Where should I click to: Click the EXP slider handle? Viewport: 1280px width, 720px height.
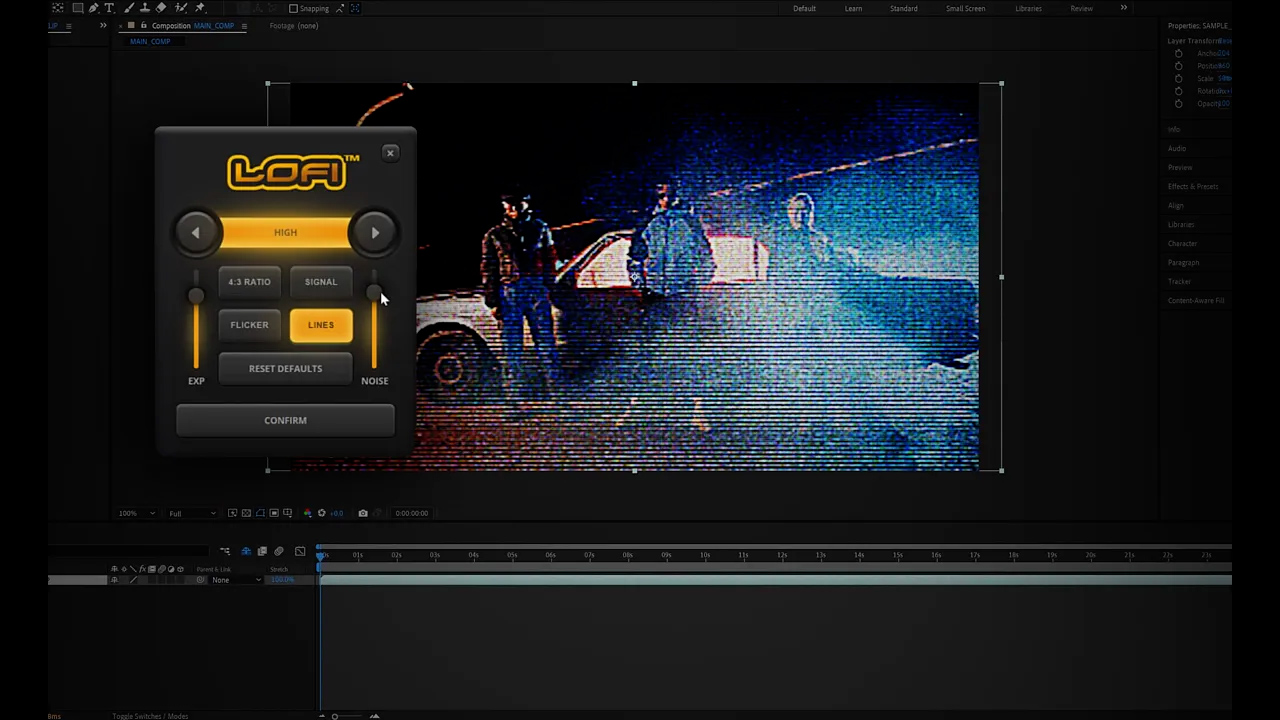pos(196,296)
